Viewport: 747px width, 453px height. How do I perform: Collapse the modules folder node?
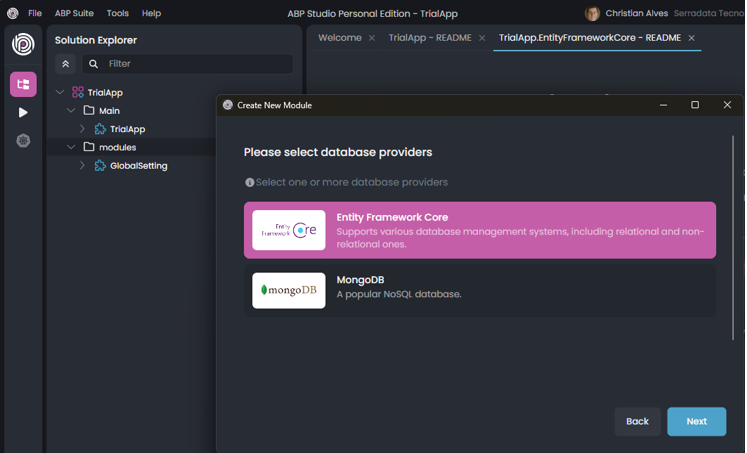71,148
